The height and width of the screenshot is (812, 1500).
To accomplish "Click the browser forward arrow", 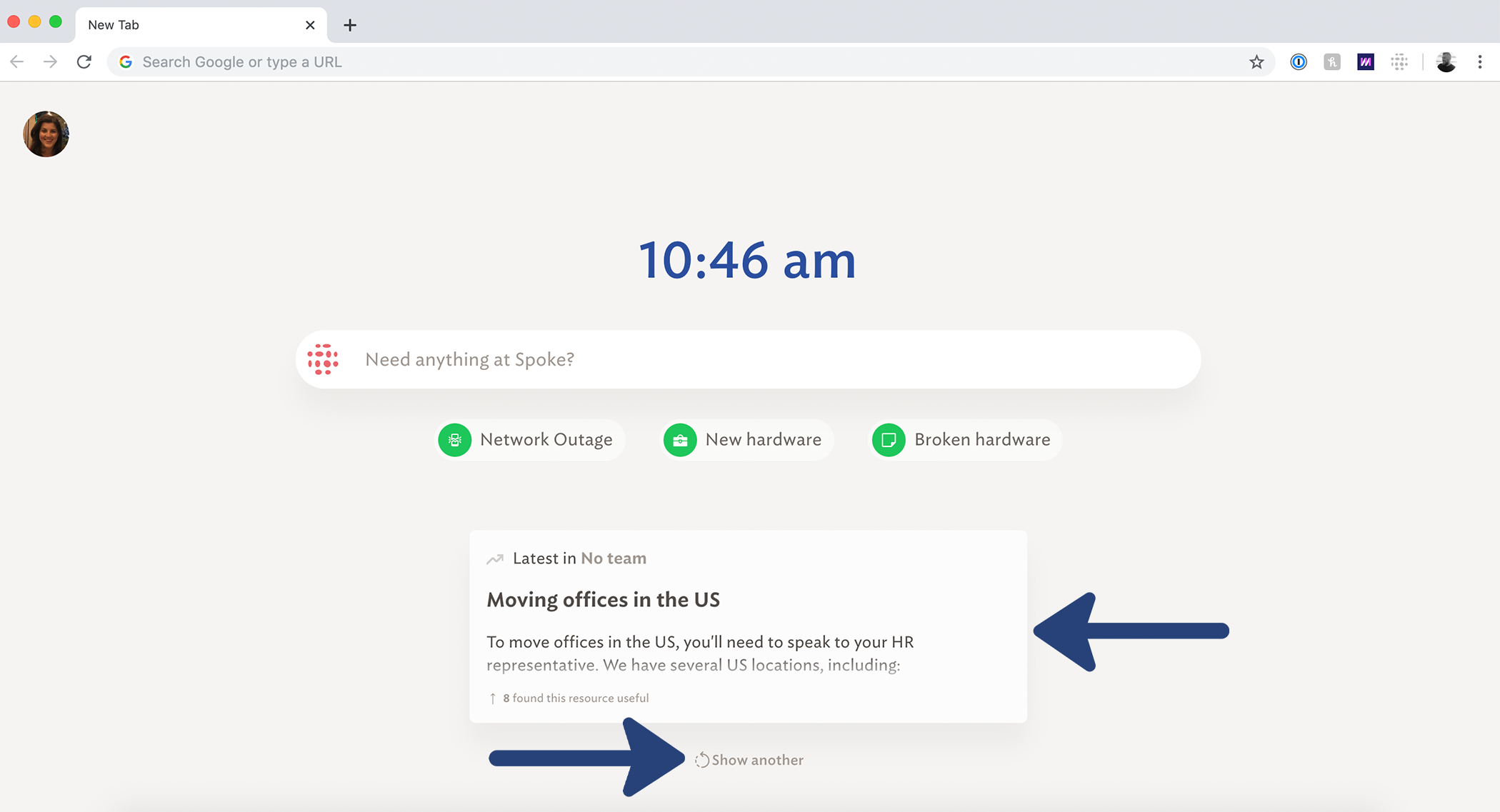I will [50, 62].
